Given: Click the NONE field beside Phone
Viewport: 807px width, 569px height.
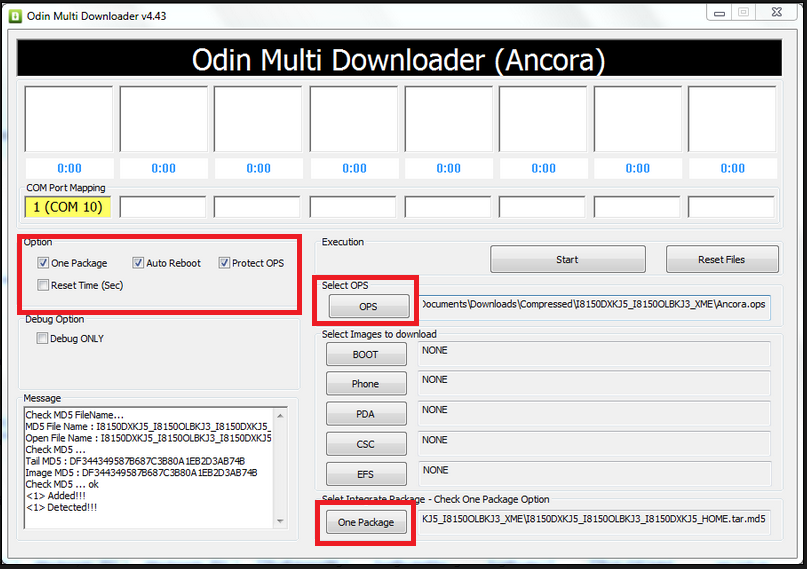Looking at the screenshot, I should click(594, 384).
